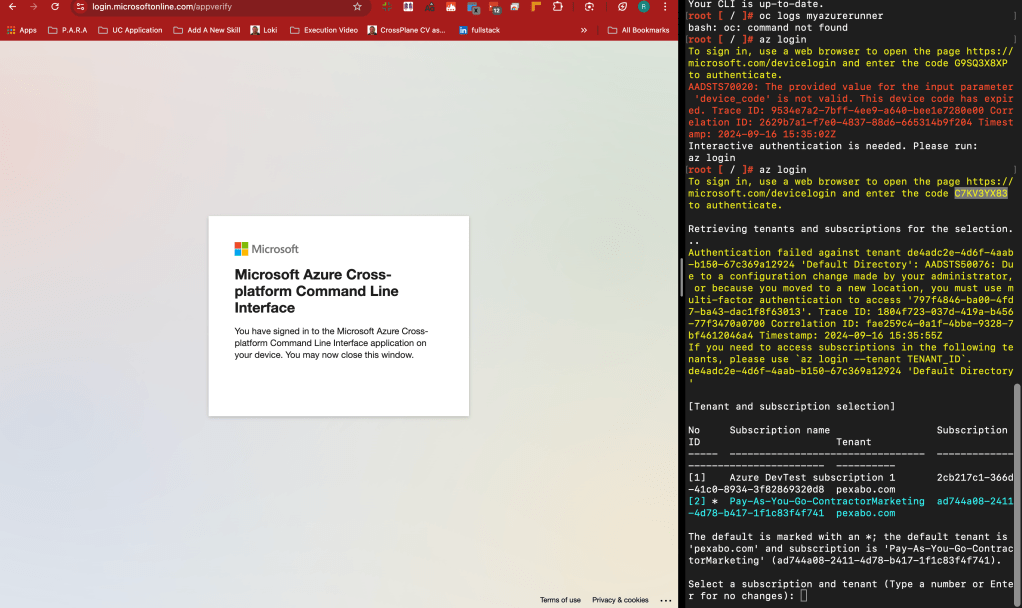This screenshot has height=608, width=1022.
Task: Click the earlier code G9SQ3X8XP in terminal
Action: pos(981,63)
